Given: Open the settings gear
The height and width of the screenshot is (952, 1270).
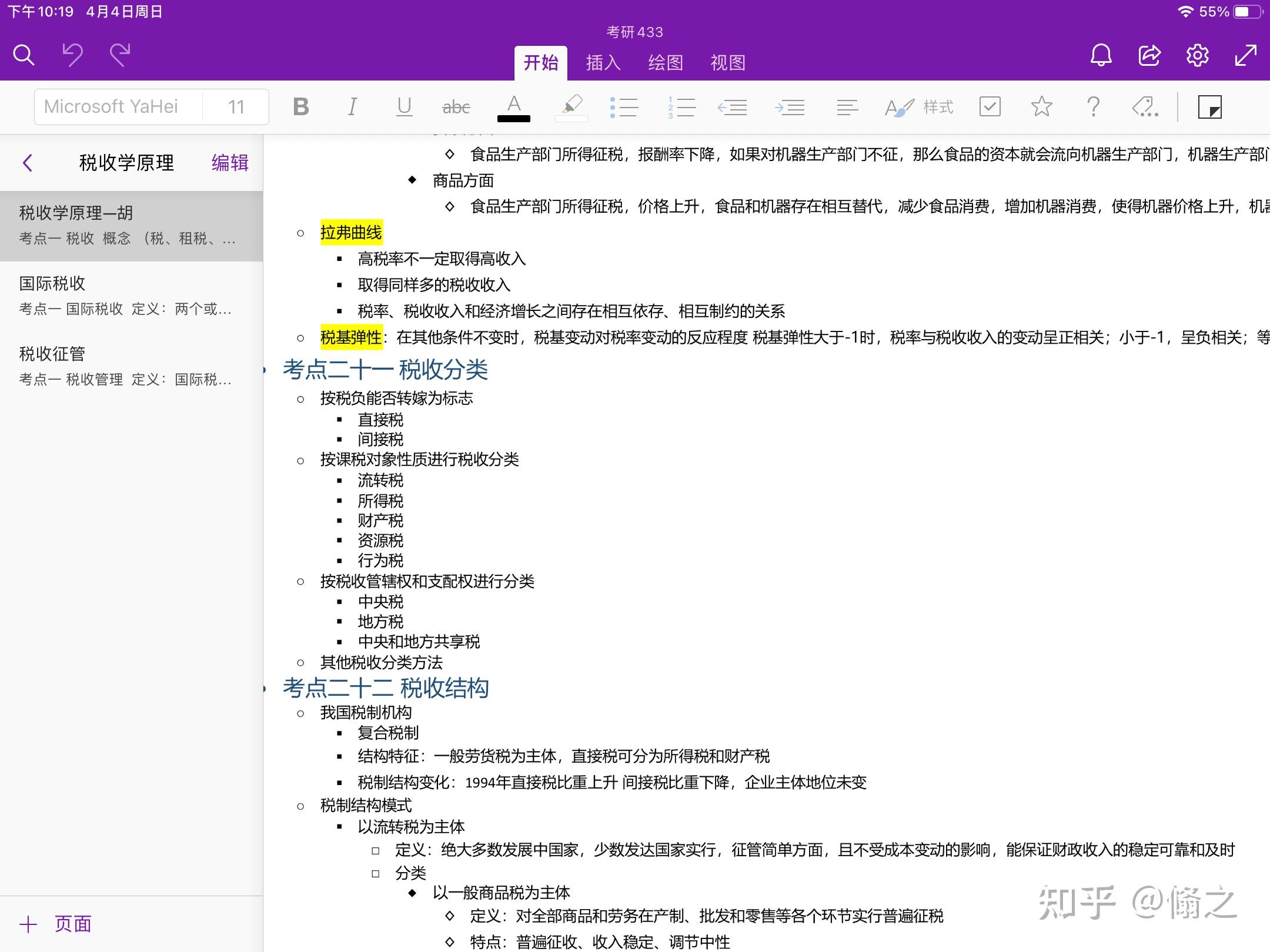Looking at the screenshot, I should (x=1197, y=55).
